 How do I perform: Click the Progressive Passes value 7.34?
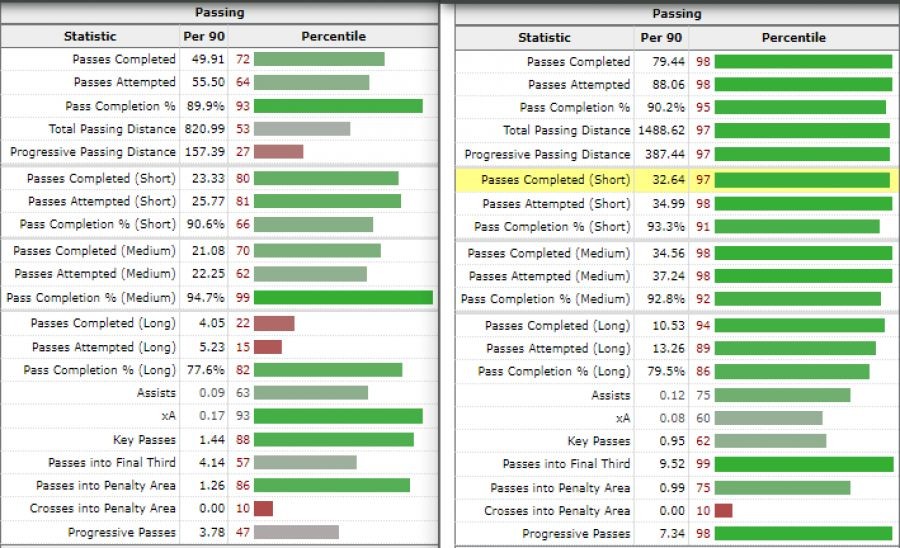[670, 533]
